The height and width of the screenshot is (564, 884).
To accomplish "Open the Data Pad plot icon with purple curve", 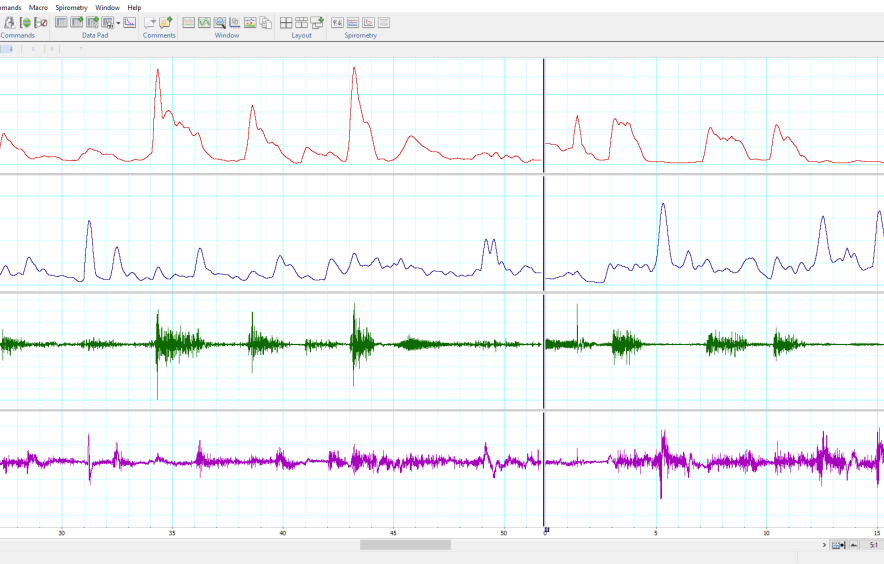I will tap(130, 23).
